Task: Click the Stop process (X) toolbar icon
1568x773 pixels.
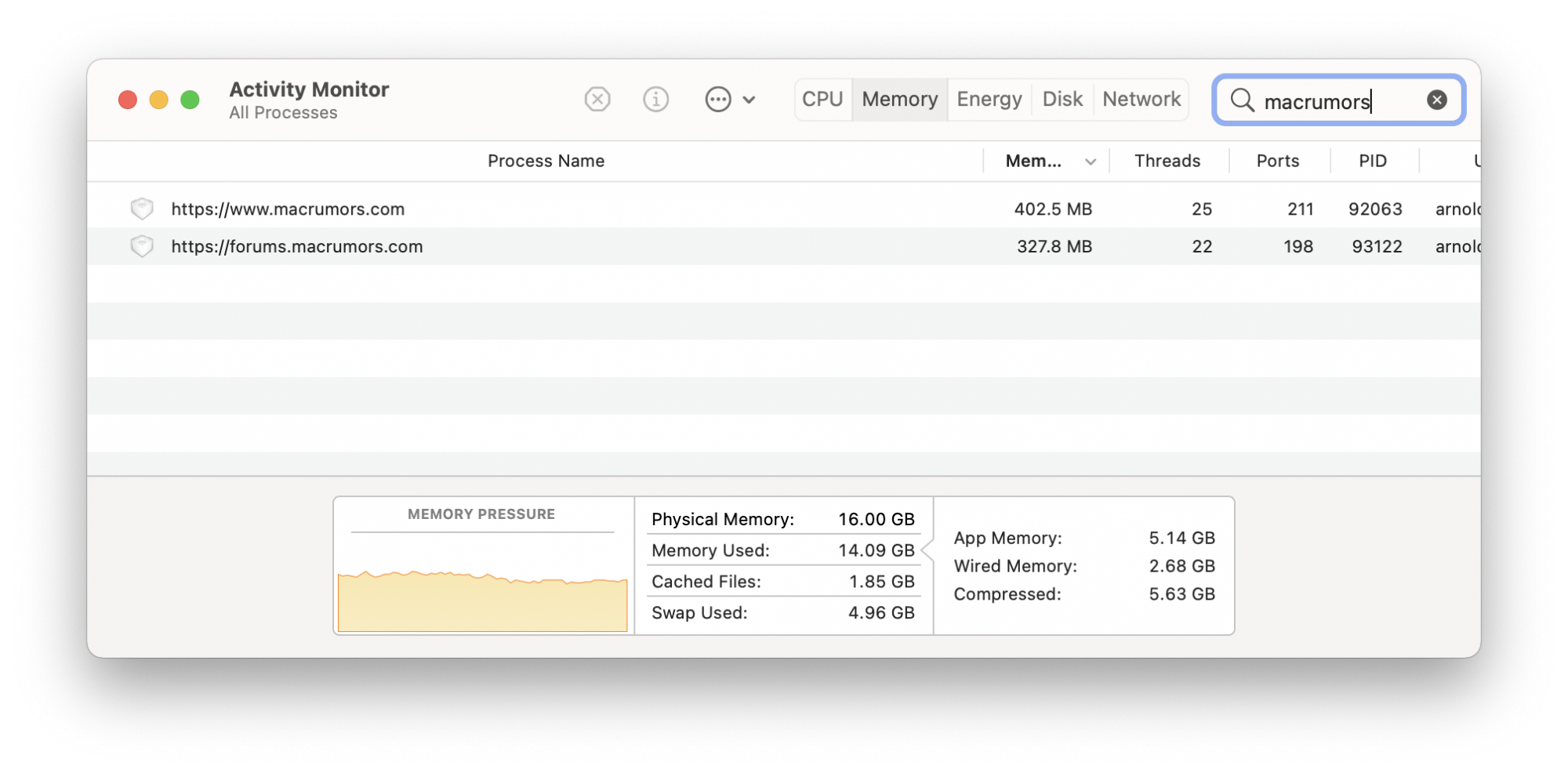Action: coord(597,100)
